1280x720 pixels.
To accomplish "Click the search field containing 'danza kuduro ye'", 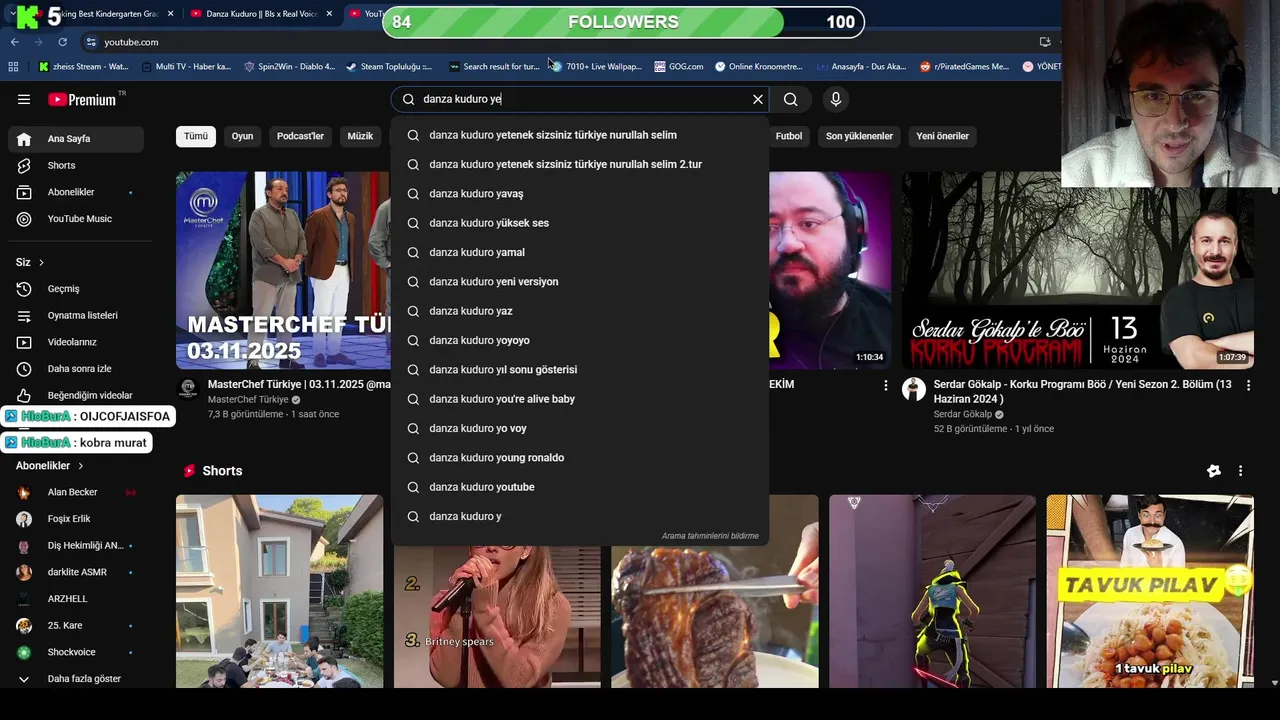I will 580,99.
